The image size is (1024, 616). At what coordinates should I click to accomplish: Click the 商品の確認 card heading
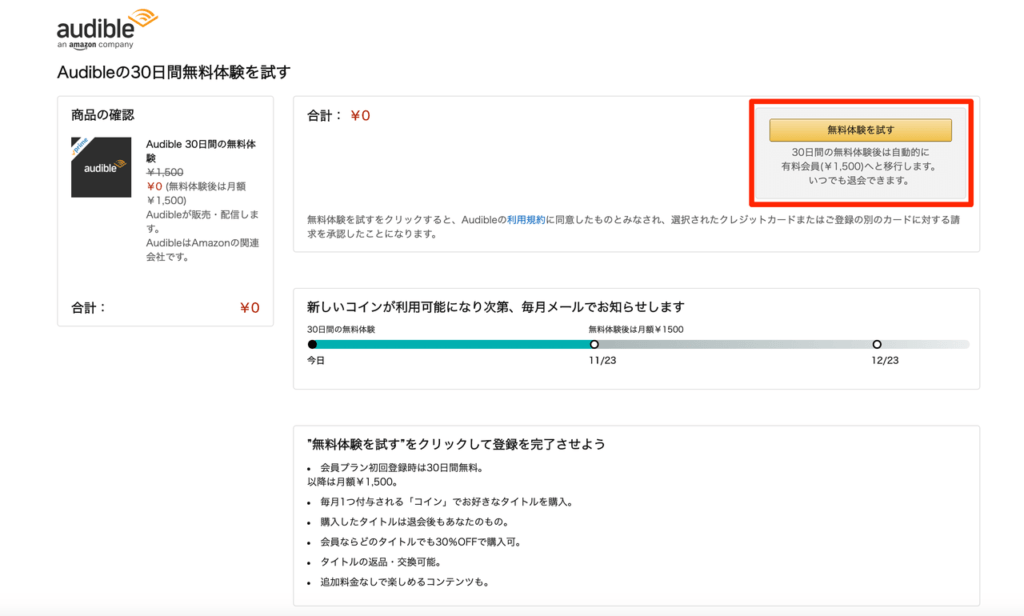click(103, 115)
